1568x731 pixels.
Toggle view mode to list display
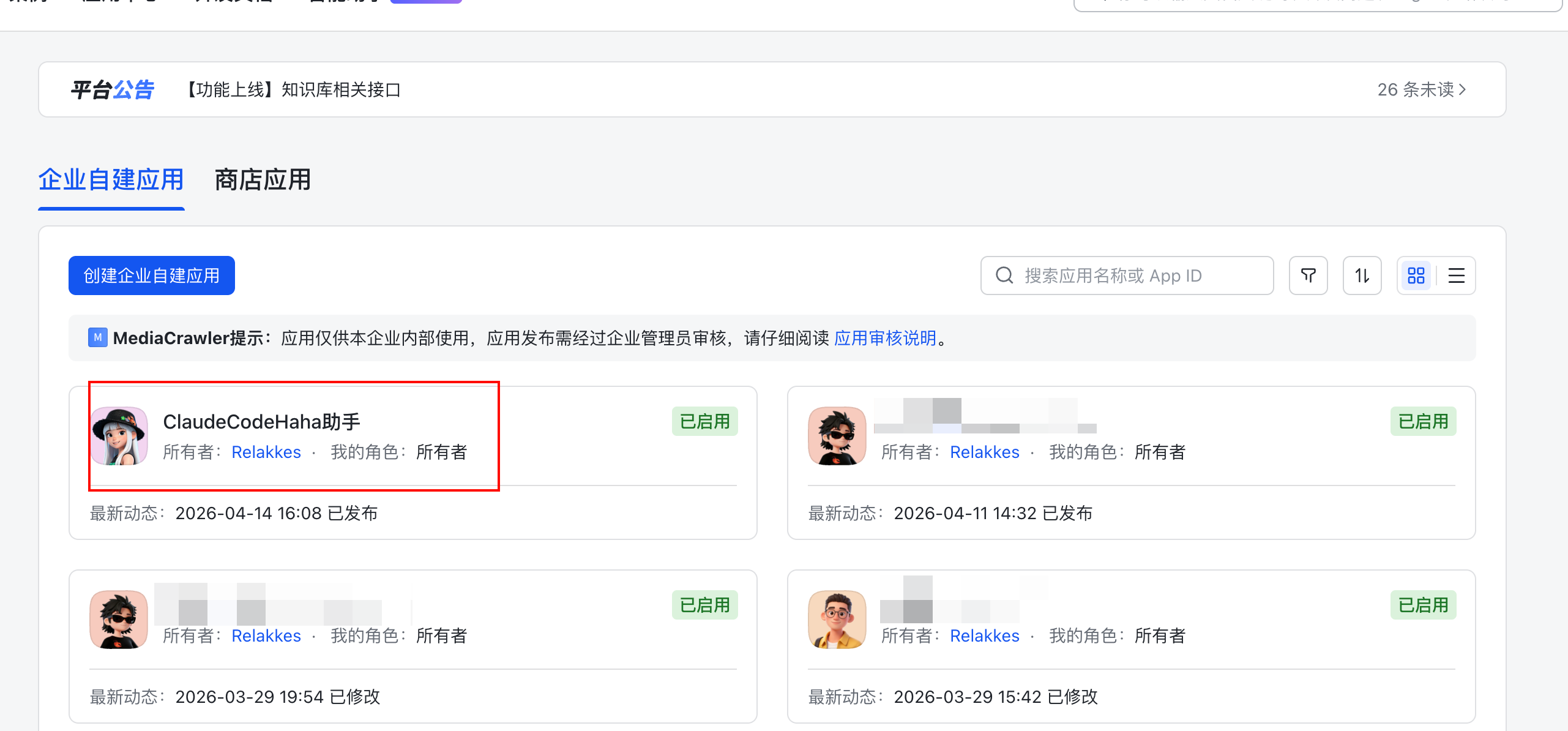tap(1457, 276)
